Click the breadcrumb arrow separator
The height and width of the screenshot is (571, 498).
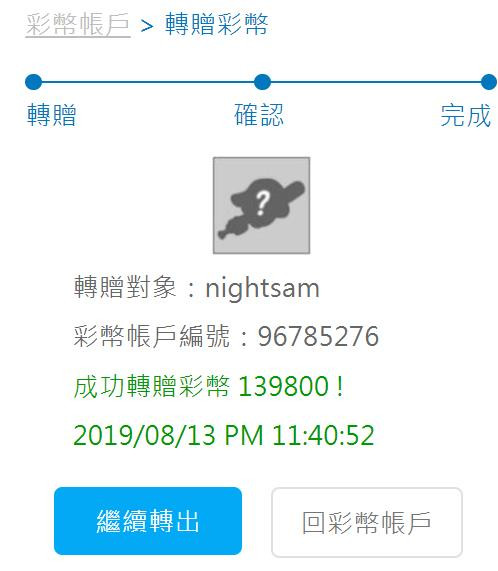click(x=147, y=25)
